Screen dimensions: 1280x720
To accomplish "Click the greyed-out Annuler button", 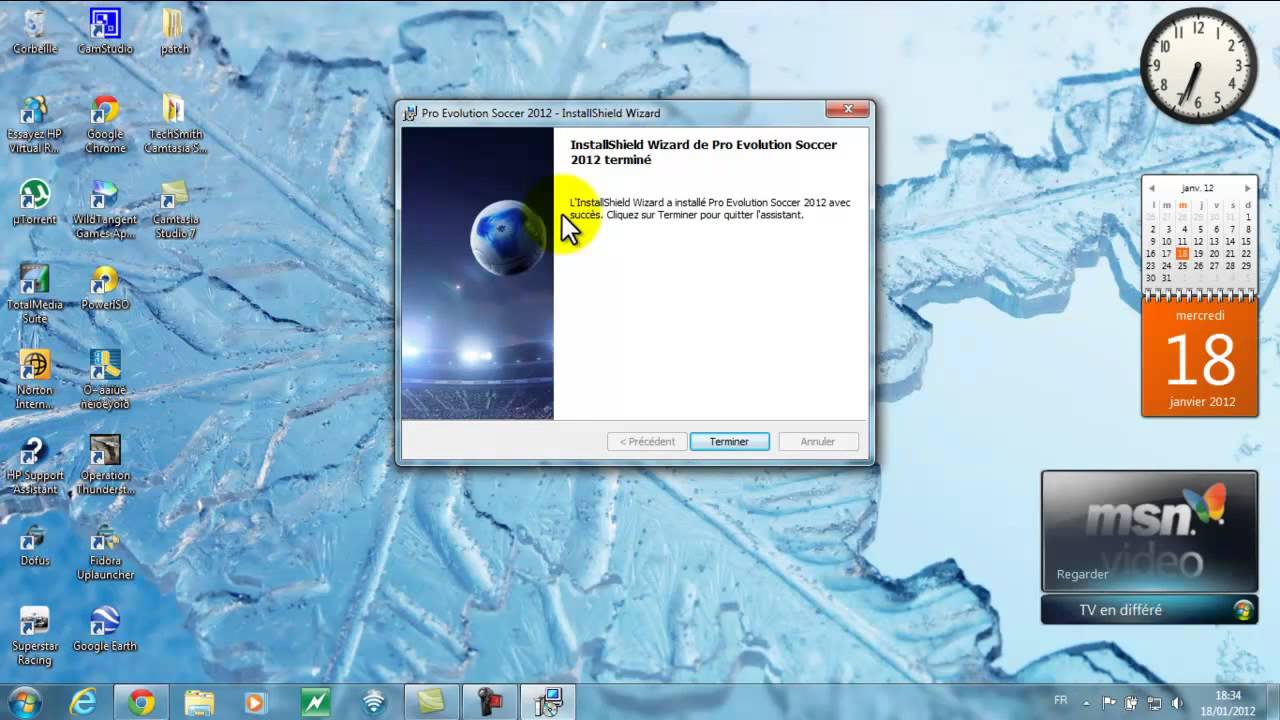I will point(817,441).
